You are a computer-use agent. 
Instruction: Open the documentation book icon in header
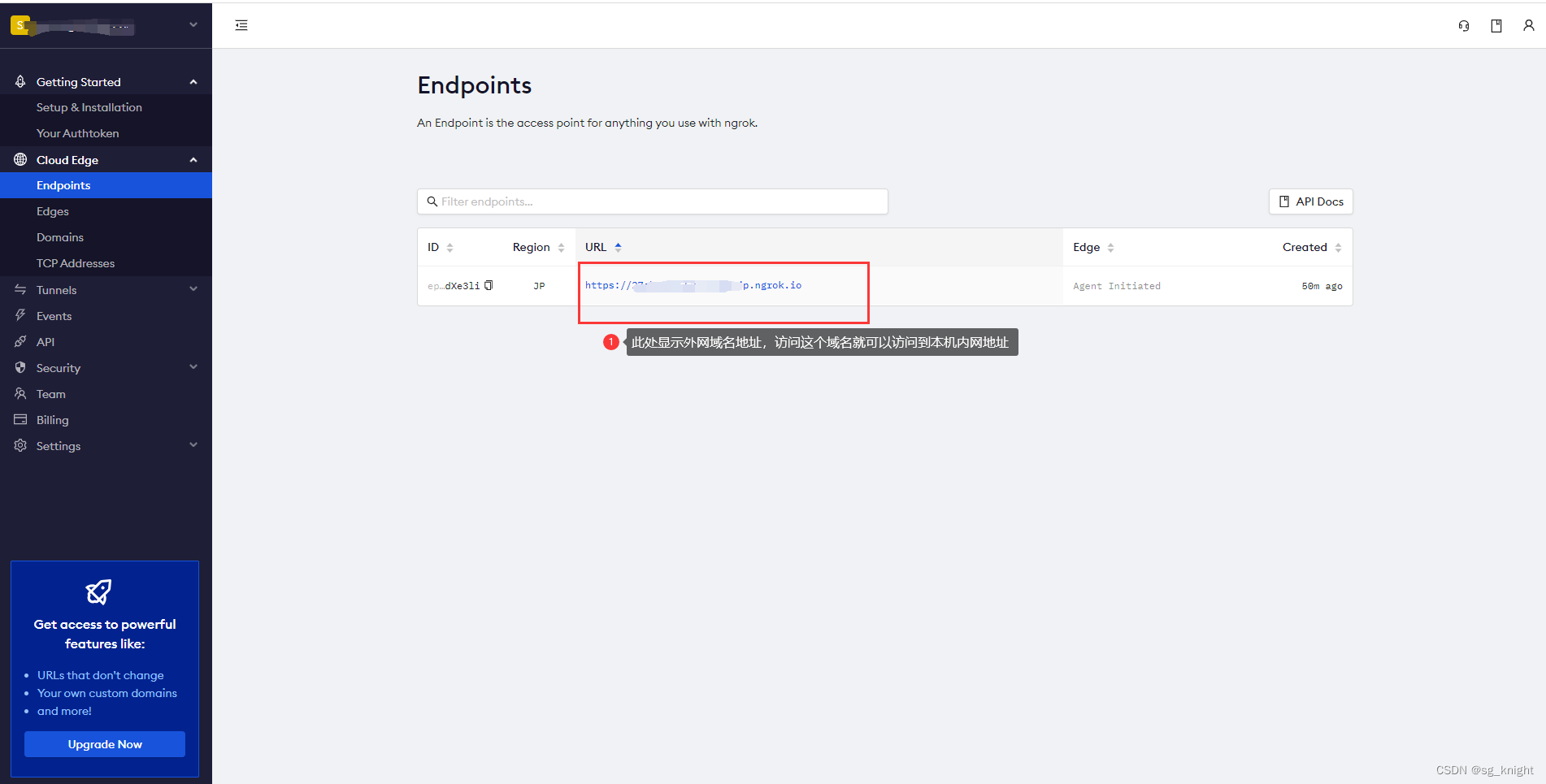[x=1496, y=26]
